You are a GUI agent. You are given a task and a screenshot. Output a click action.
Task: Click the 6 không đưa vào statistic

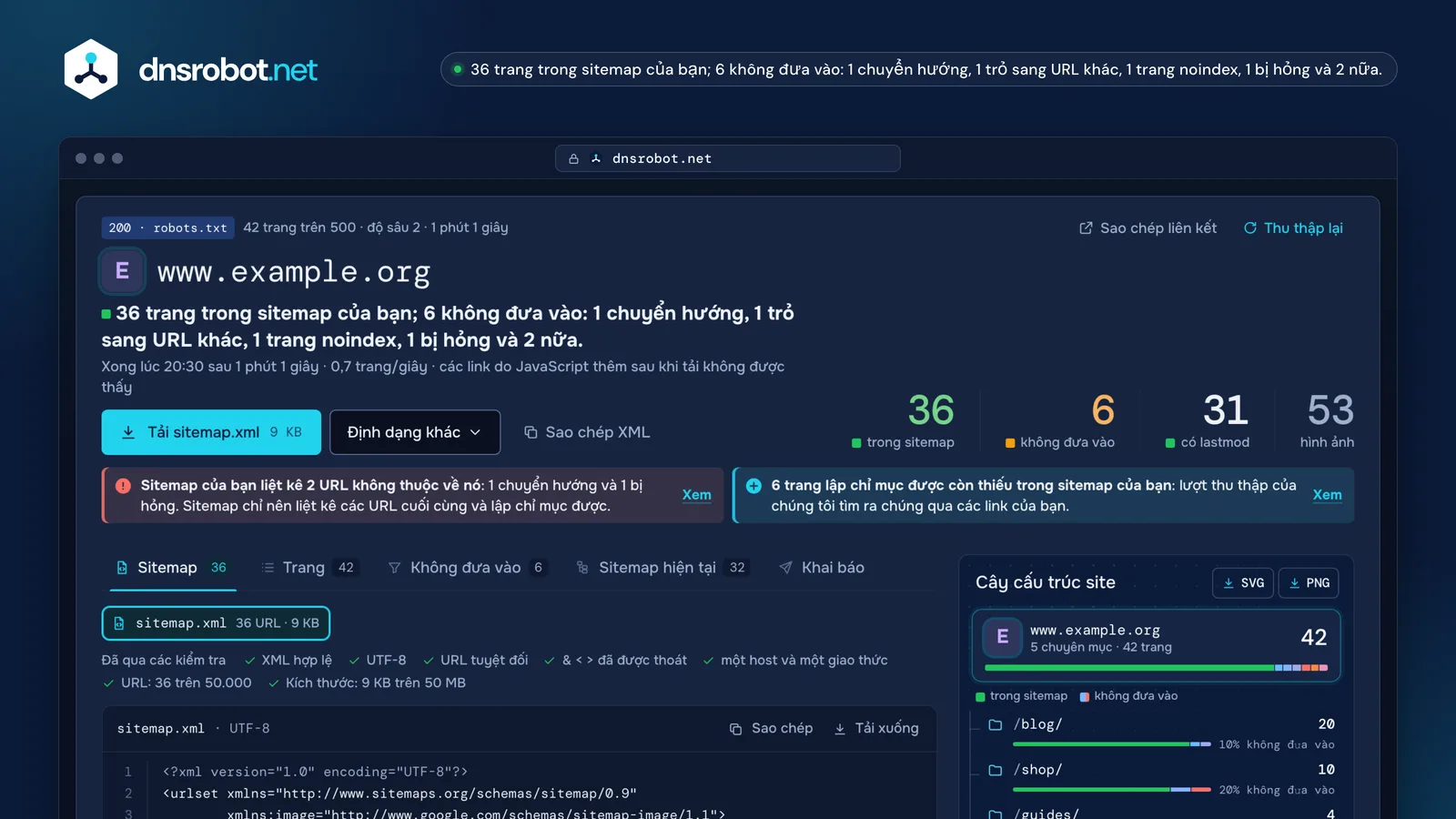[x=1060, y=420]
